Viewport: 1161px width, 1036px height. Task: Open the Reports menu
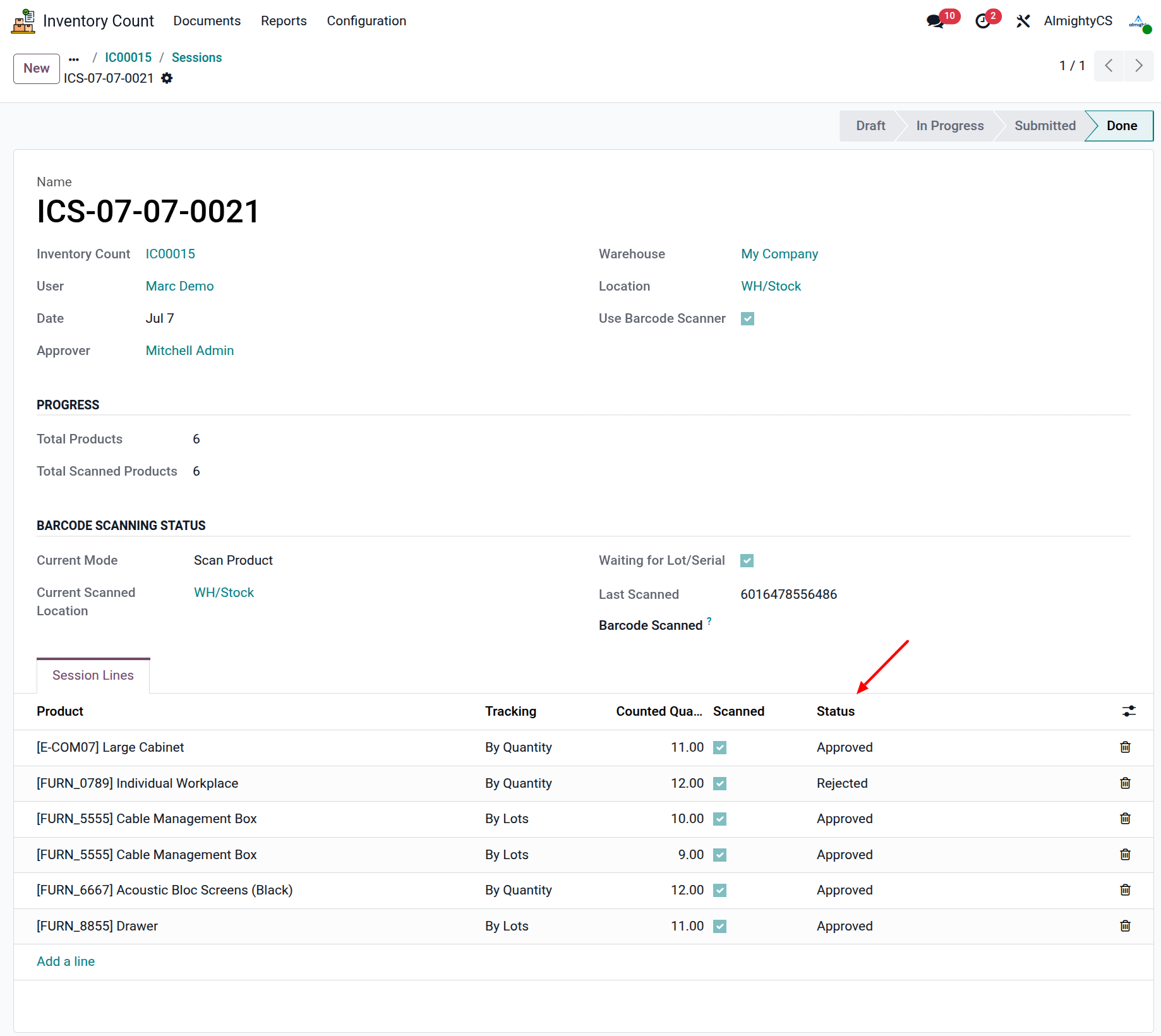[x=284, y=21]
